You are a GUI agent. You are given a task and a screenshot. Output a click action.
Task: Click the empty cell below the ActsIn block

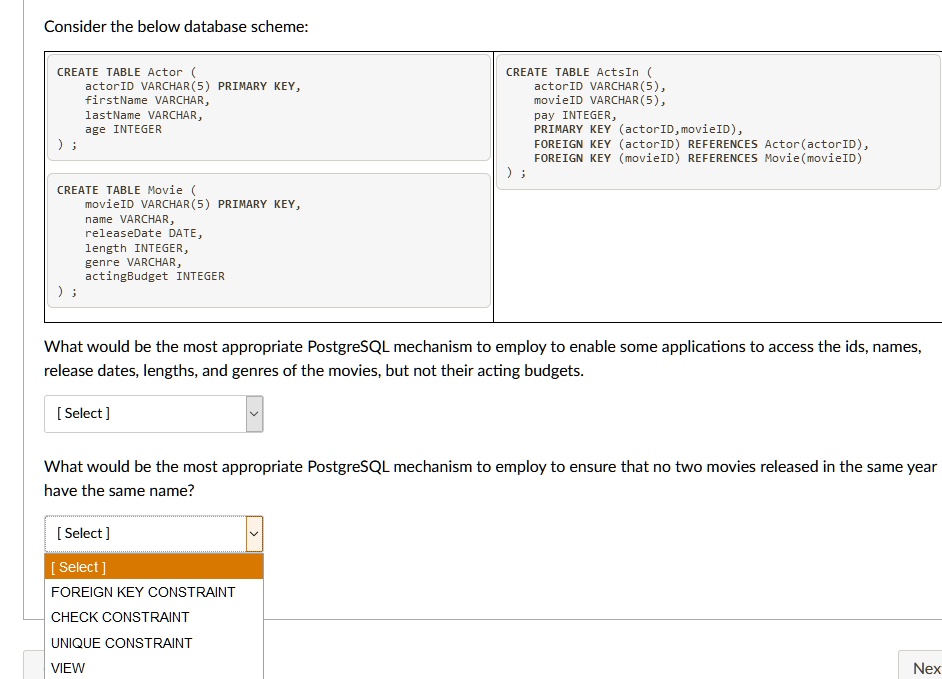pos(718,255)
